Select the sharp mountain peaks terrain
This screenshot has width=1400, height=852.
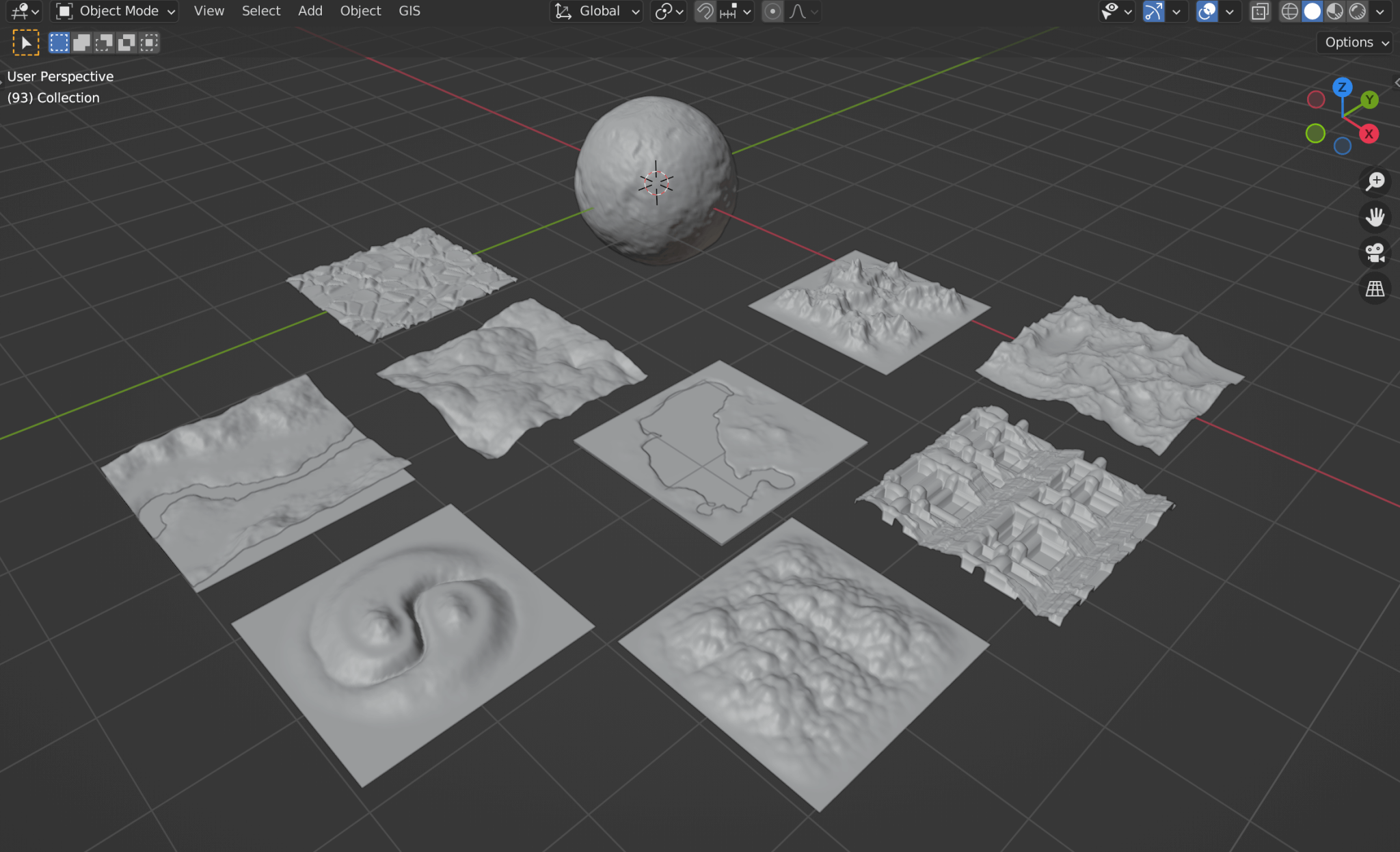pyautogui.click(x=868, y=311)
